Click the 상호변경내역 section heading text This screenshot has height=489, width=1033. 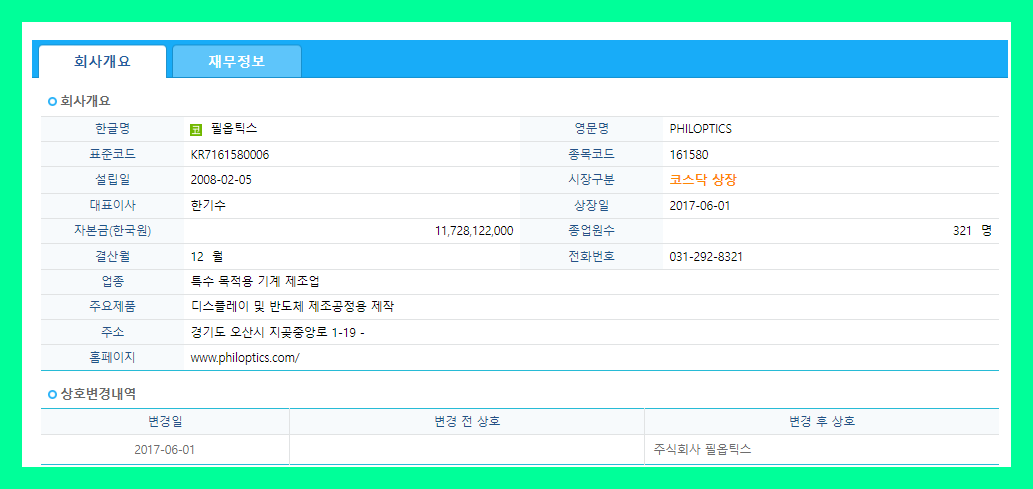[x=98, y=395]
